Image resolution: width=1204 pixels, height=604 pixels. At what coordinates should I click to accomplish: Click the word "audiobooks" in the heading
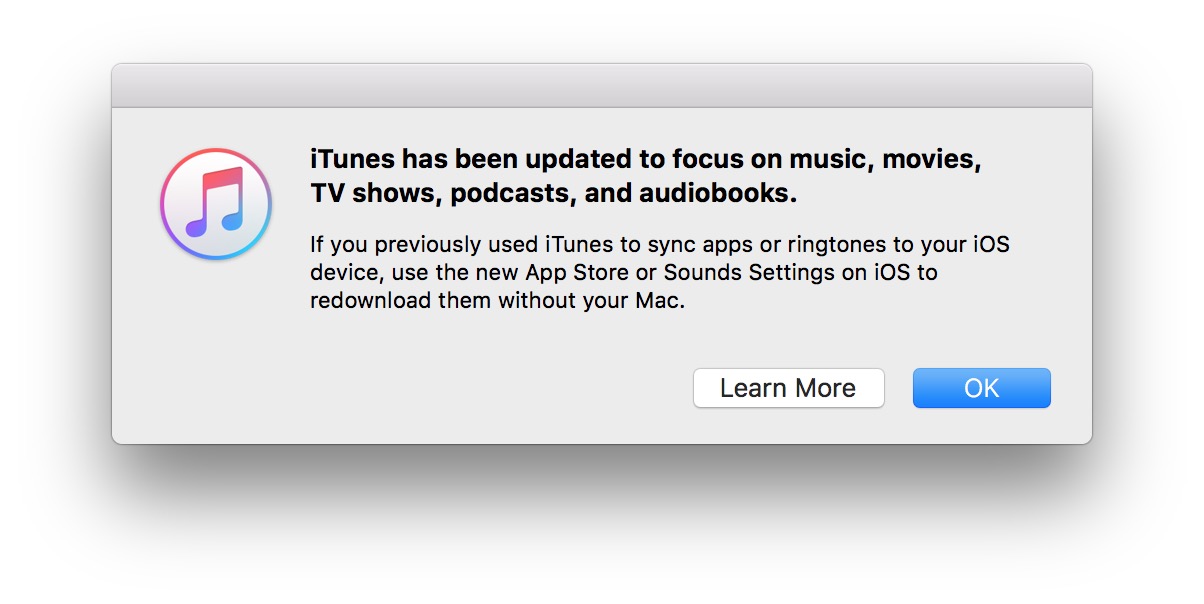pyautogui.click(x=725, y=194)
